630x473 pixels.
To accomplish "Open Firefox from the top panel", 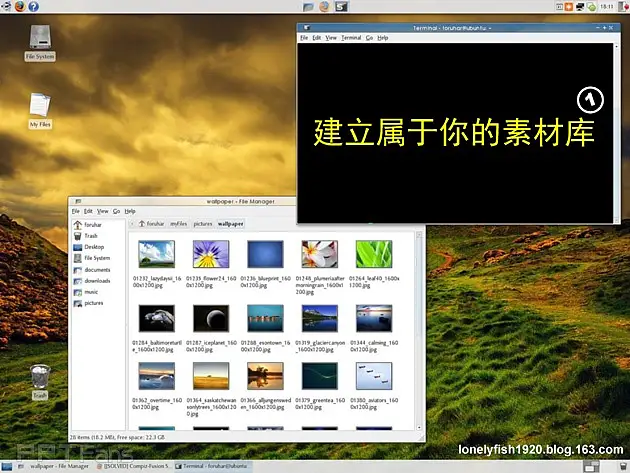I will [x=18, y=6].
